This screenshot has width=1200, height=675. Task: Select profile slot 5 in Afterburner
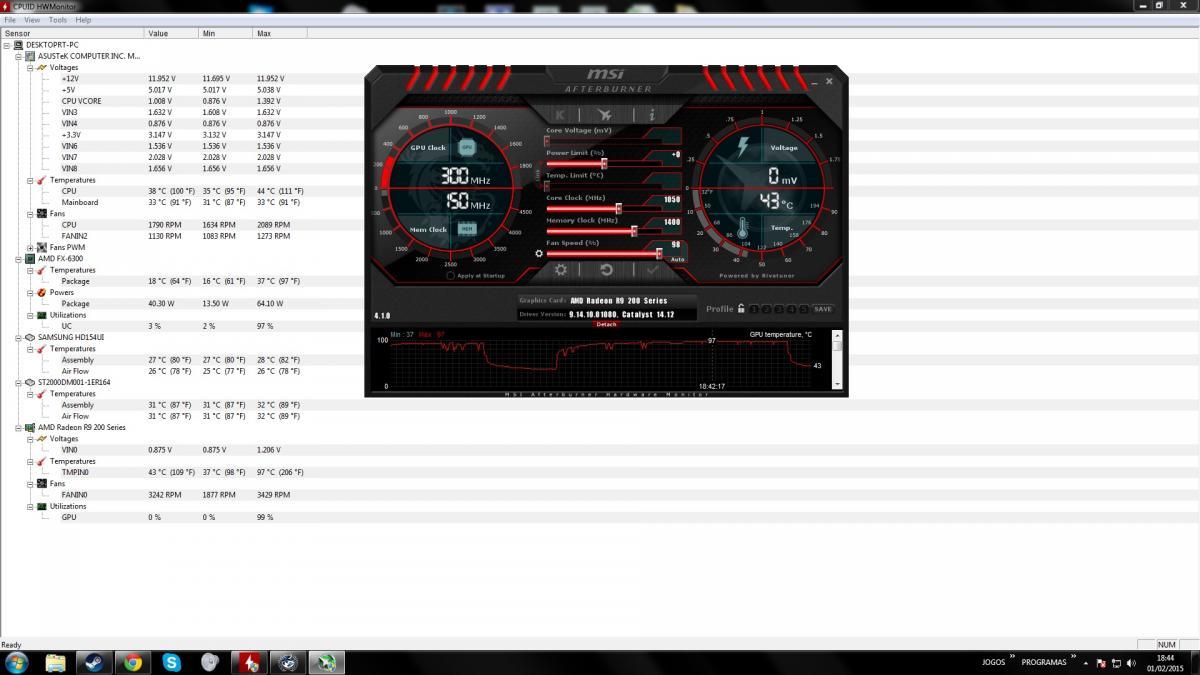pyautogui.click(x=803, y=309)
